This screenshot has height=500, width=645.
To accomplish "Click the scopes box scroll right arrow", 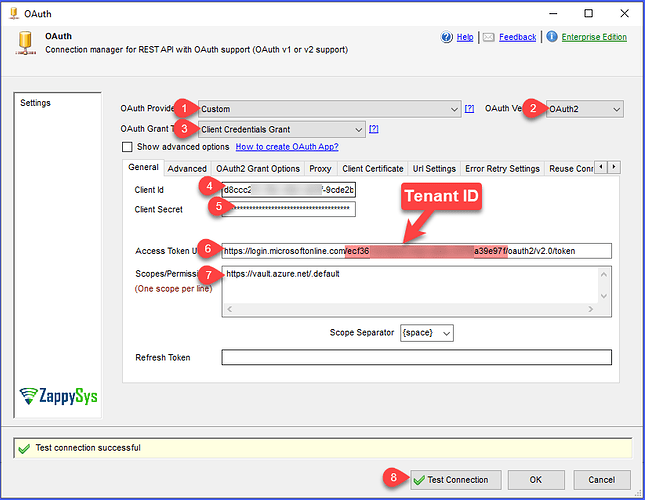I will pos(591,309).
